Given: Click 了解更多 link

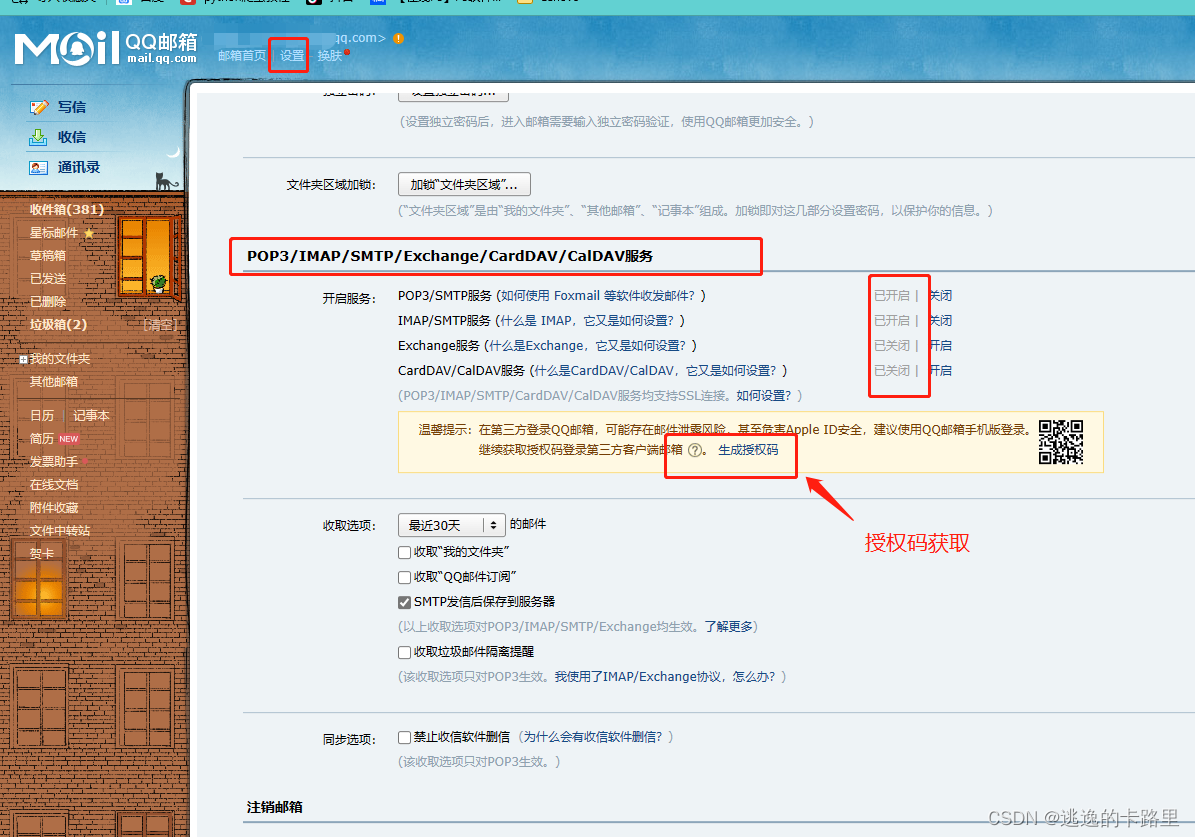Looking at the screenshot, I should pos(729,627).
